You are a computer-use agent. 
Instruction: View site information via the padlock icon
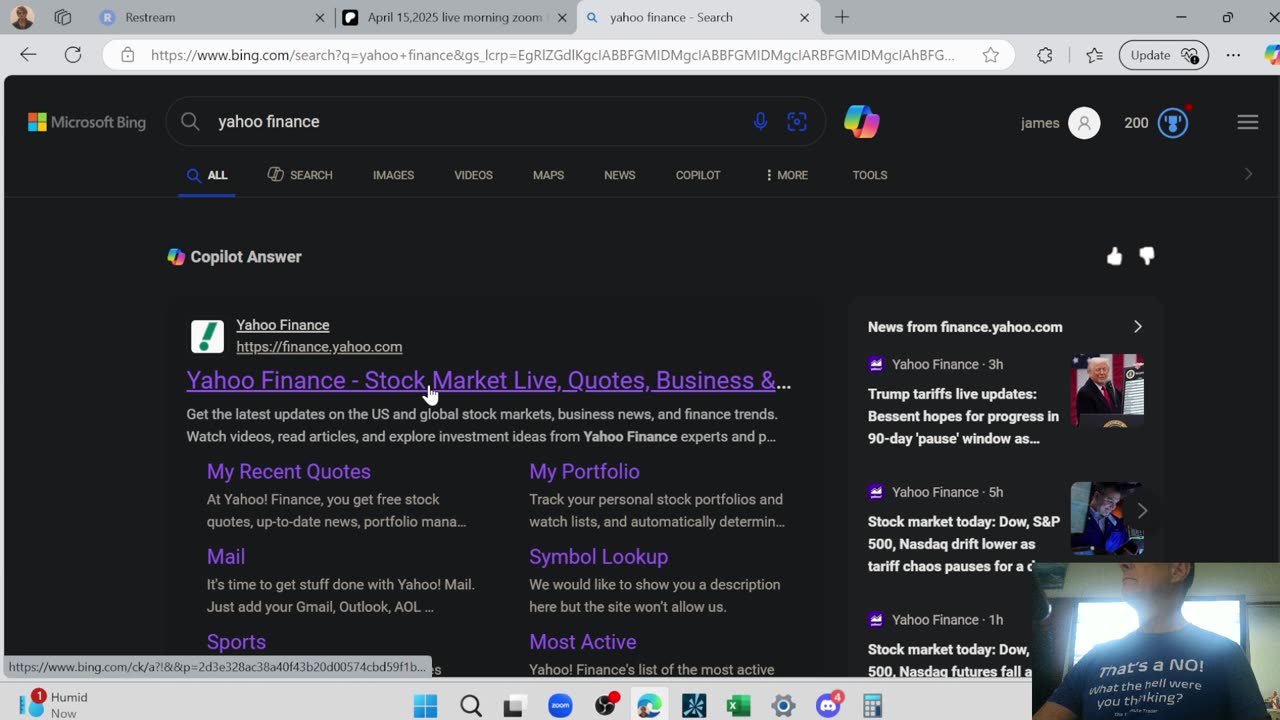pos(127,55)
